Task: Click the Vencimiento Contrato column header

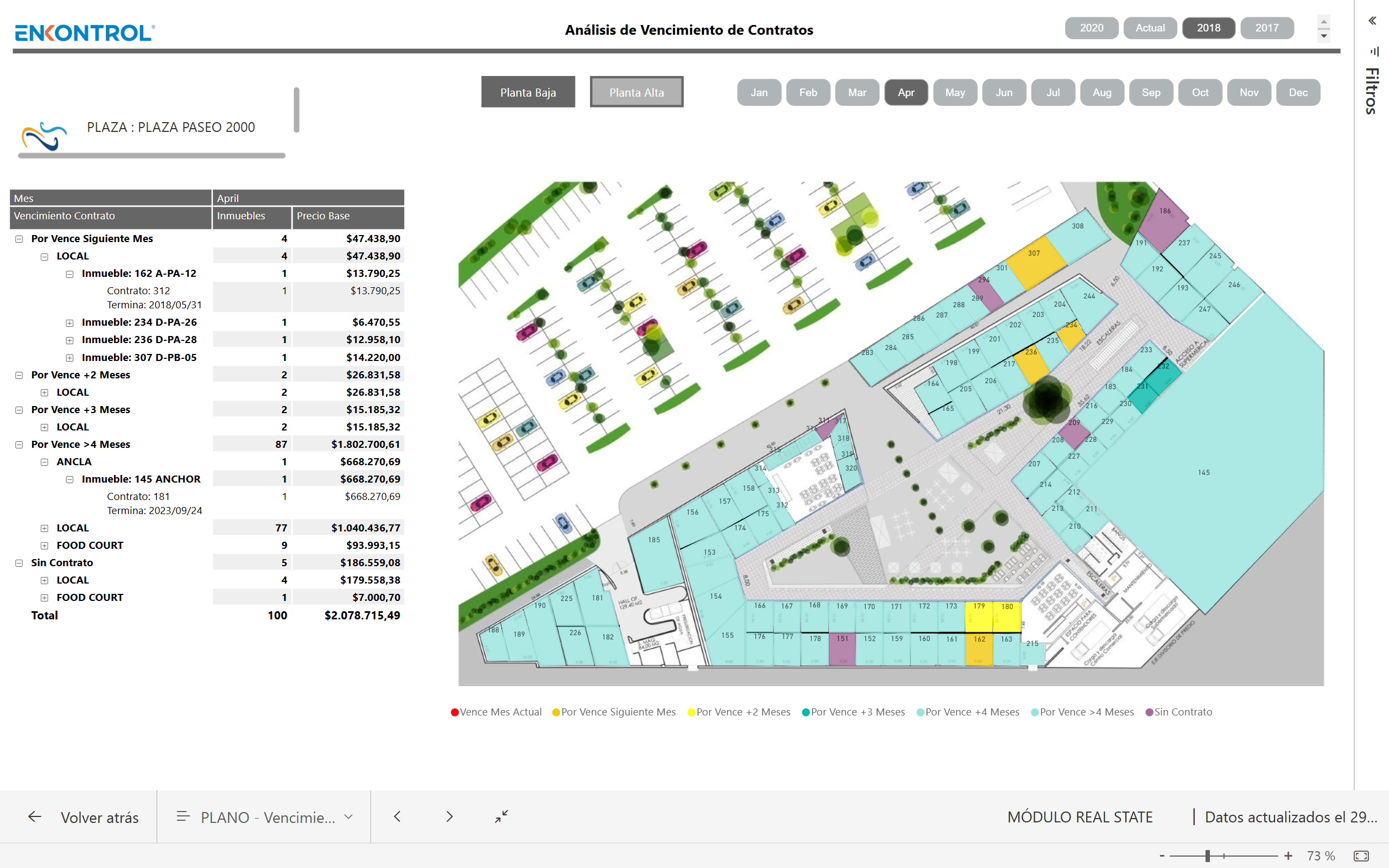Action: coord(111,217)
